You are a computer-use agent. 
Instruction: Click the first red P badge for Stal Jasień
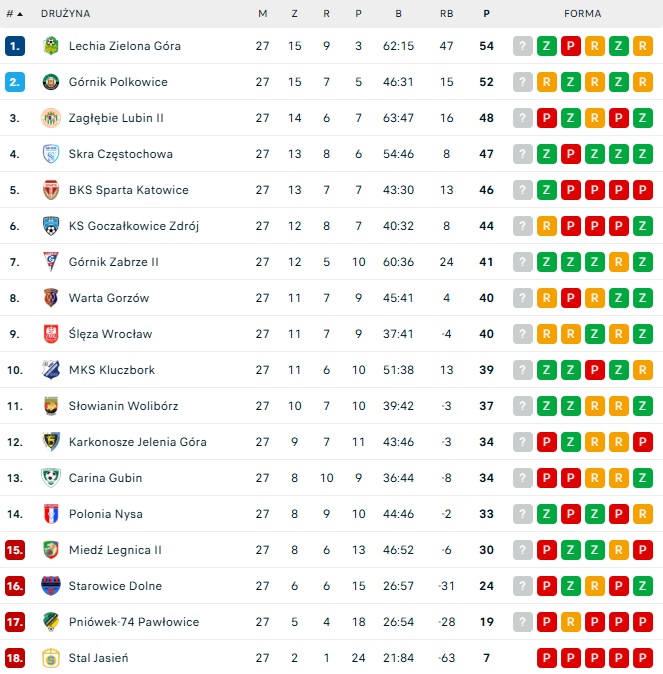[x=547, y=658]
